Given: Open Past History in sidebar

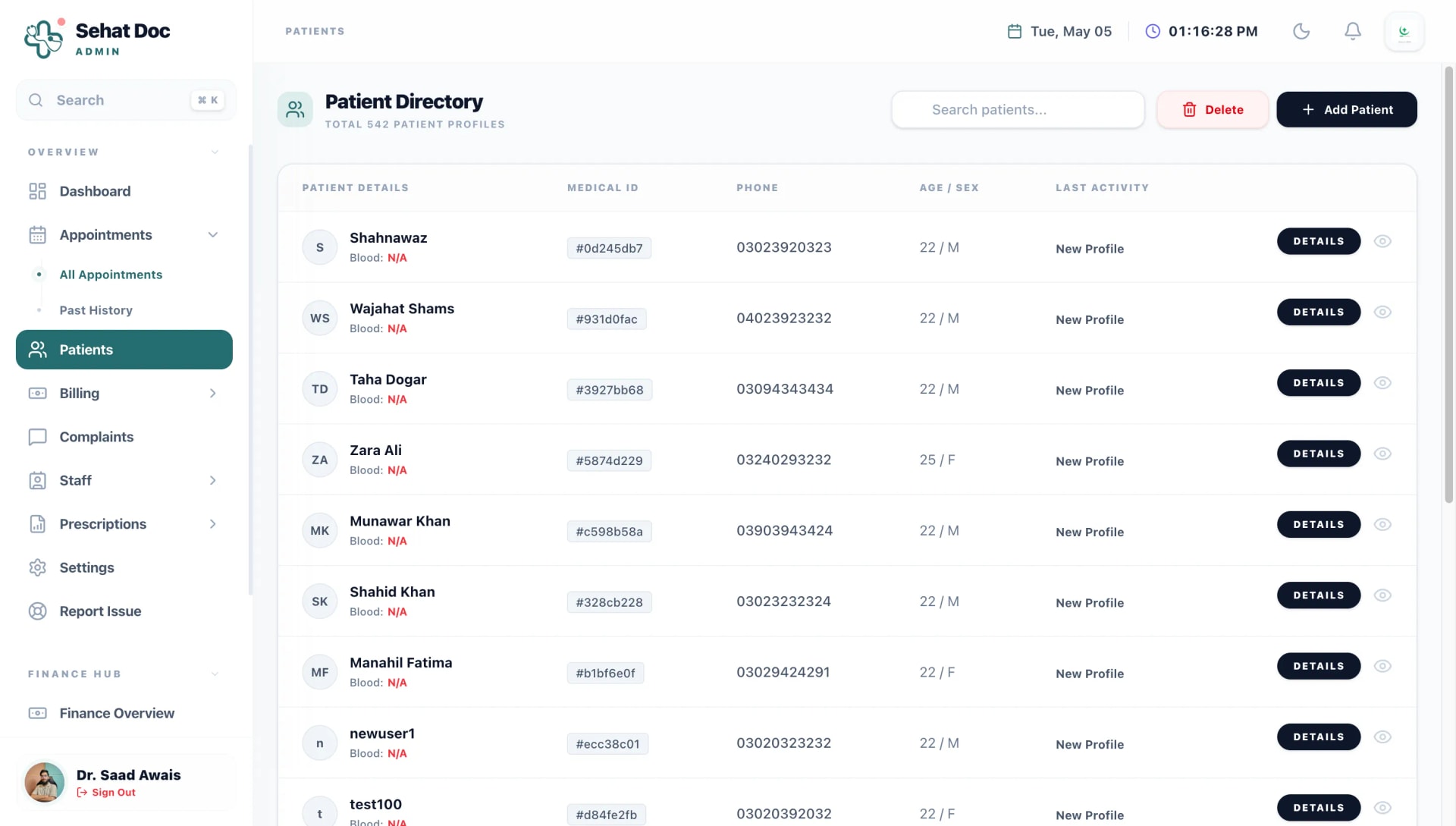Looking at the screenshot, I should (96, 310).
